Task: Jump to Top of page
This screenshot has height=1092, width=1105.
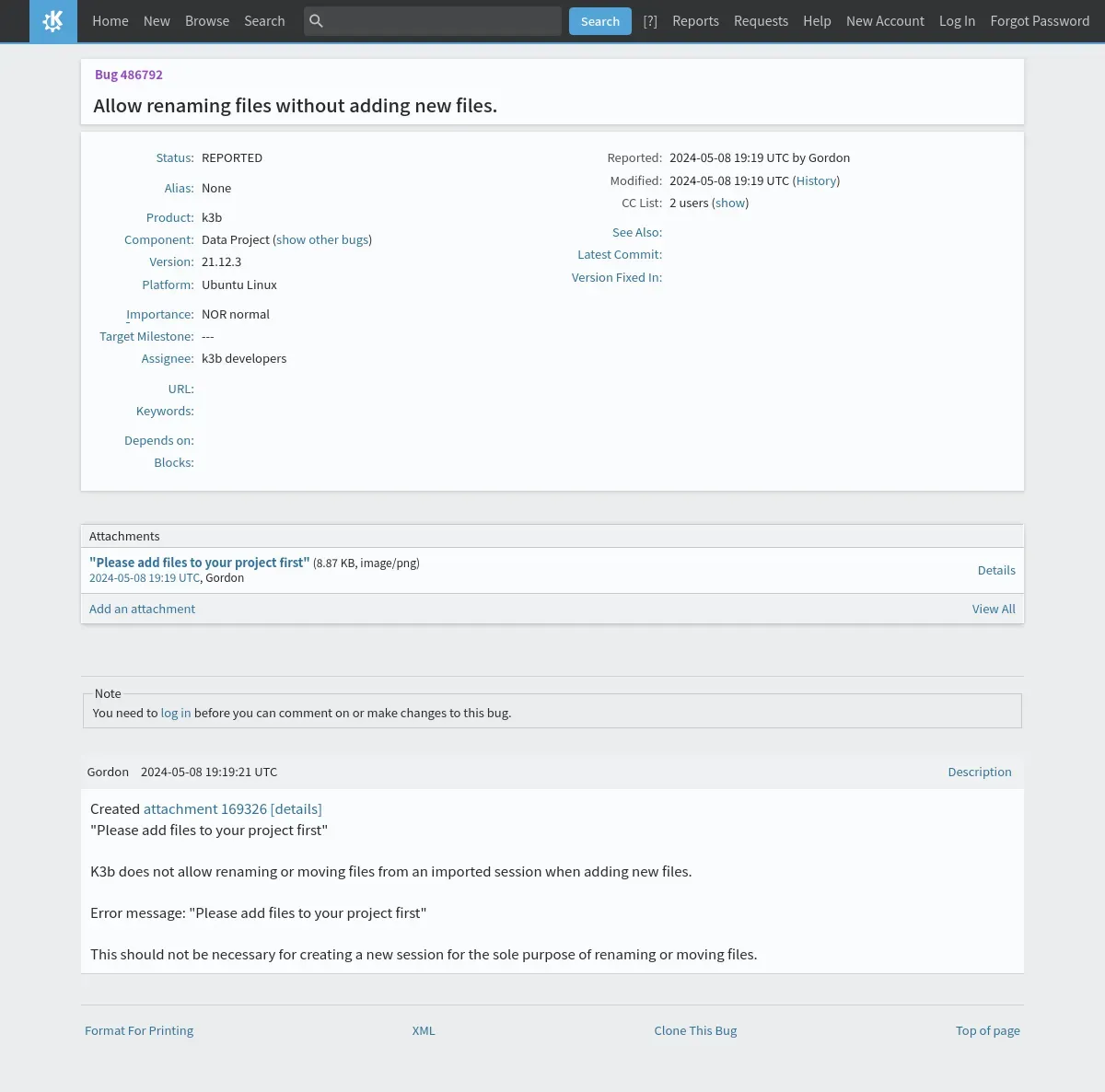Action: click(x=988, y=1030)
